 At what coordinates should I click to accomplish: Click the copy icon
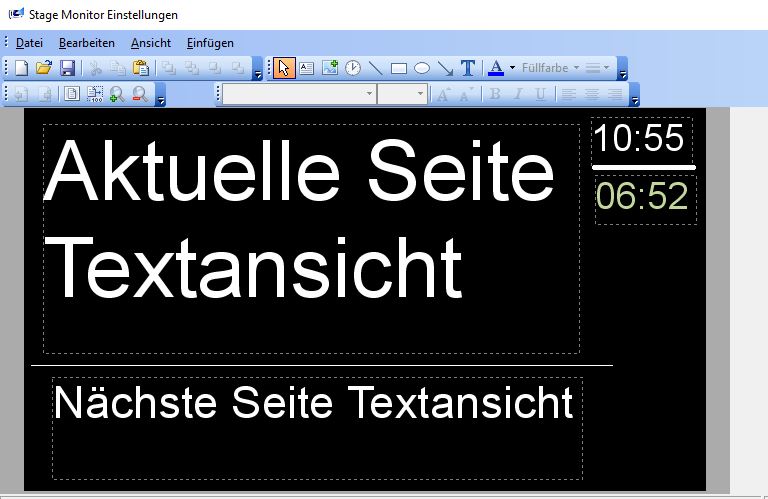coord(118,68)
